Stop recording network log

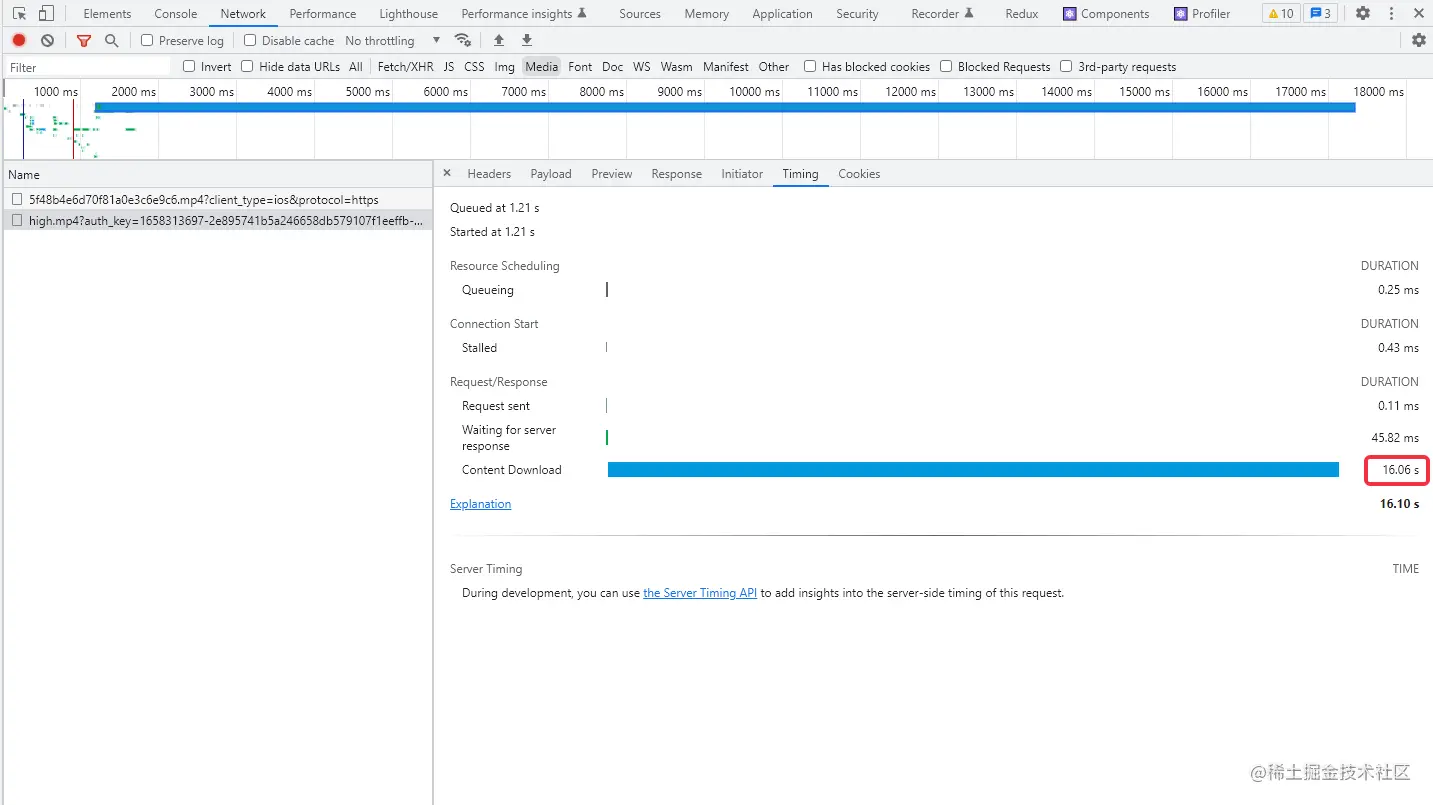(19, 40)
